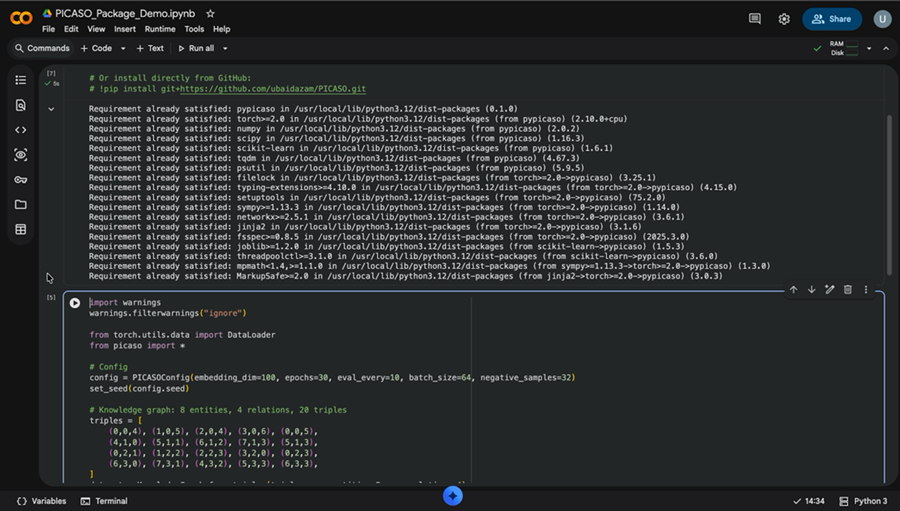This screenshot has height=511, width=900.
Task: Collapse the pip install output chevron
Action: click(51, 109)
